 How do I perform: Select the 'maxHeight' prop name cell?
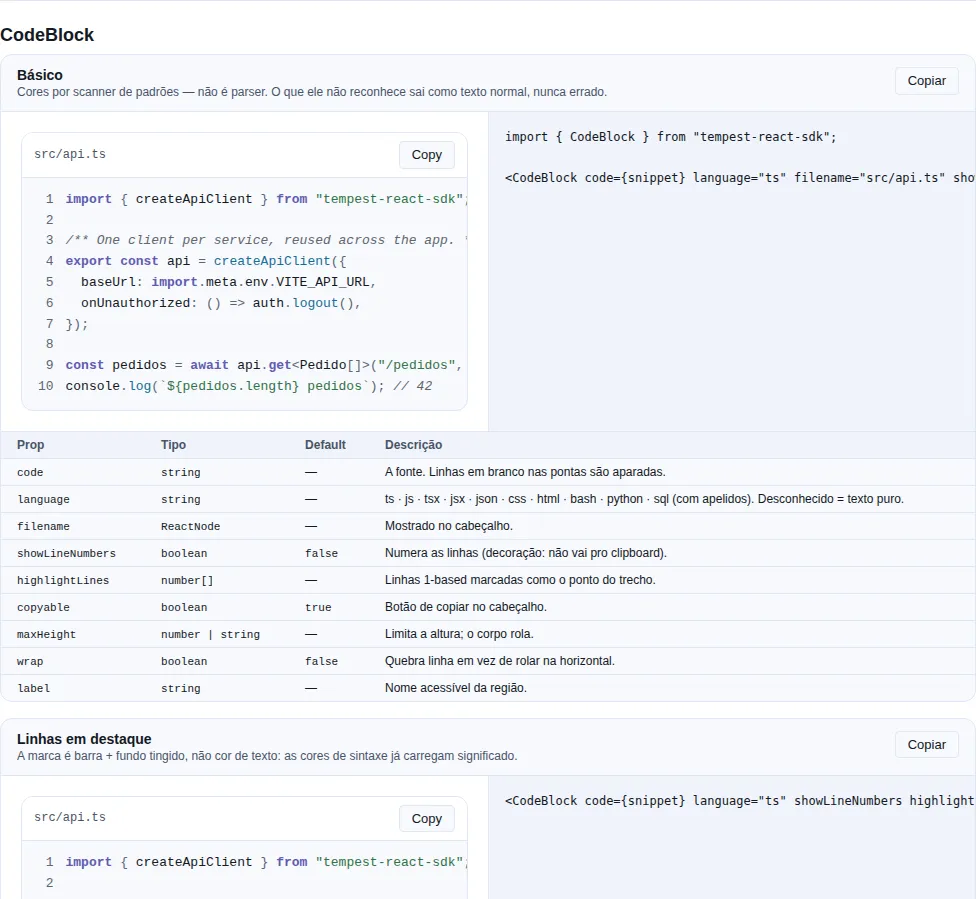click(x=46, y=634)
